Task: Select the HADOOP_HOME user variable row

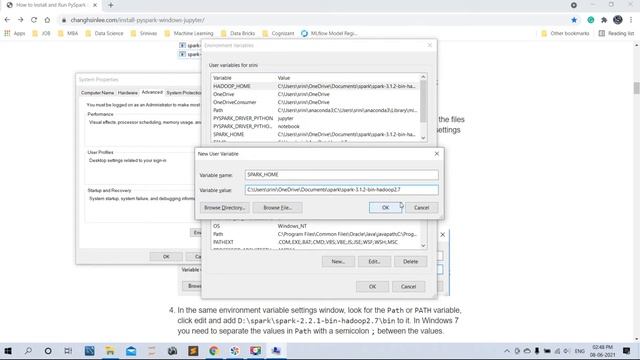Action: (315, 86)
